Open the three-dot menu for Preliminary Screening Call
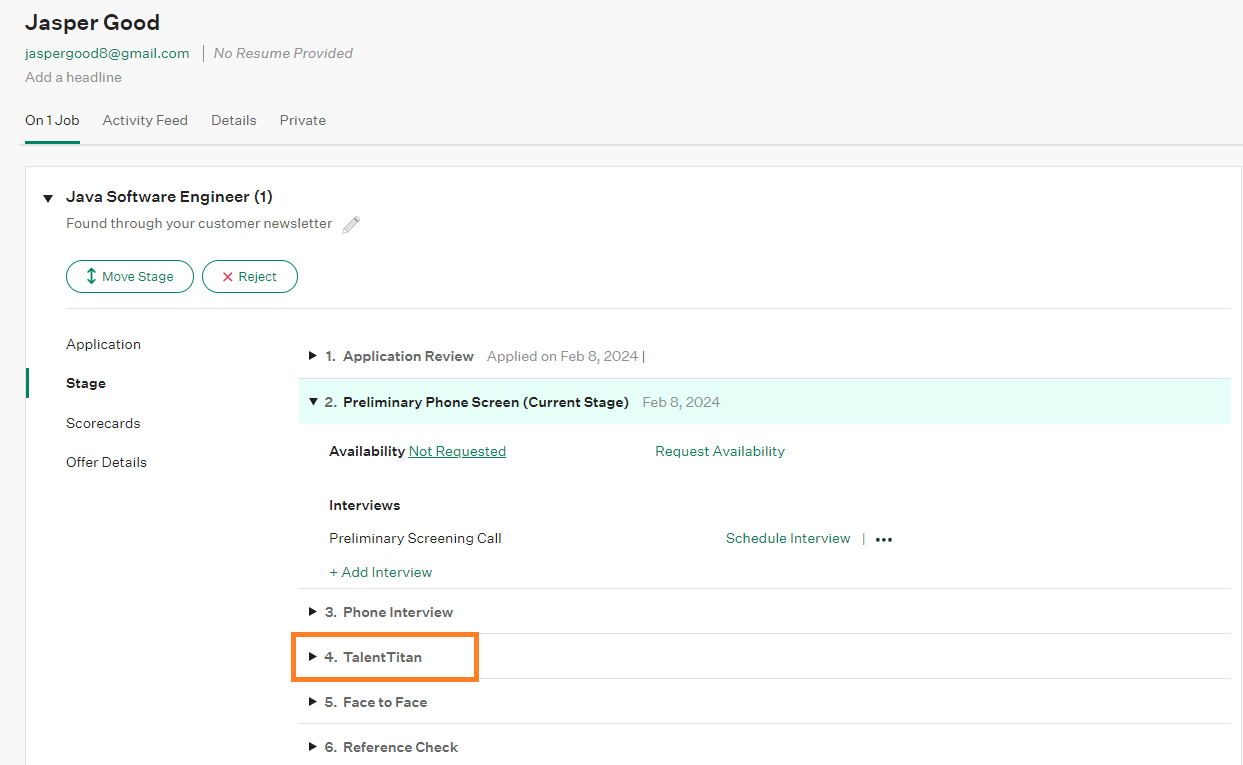This screenshot has width=1243, height=765. click(884, 539)
